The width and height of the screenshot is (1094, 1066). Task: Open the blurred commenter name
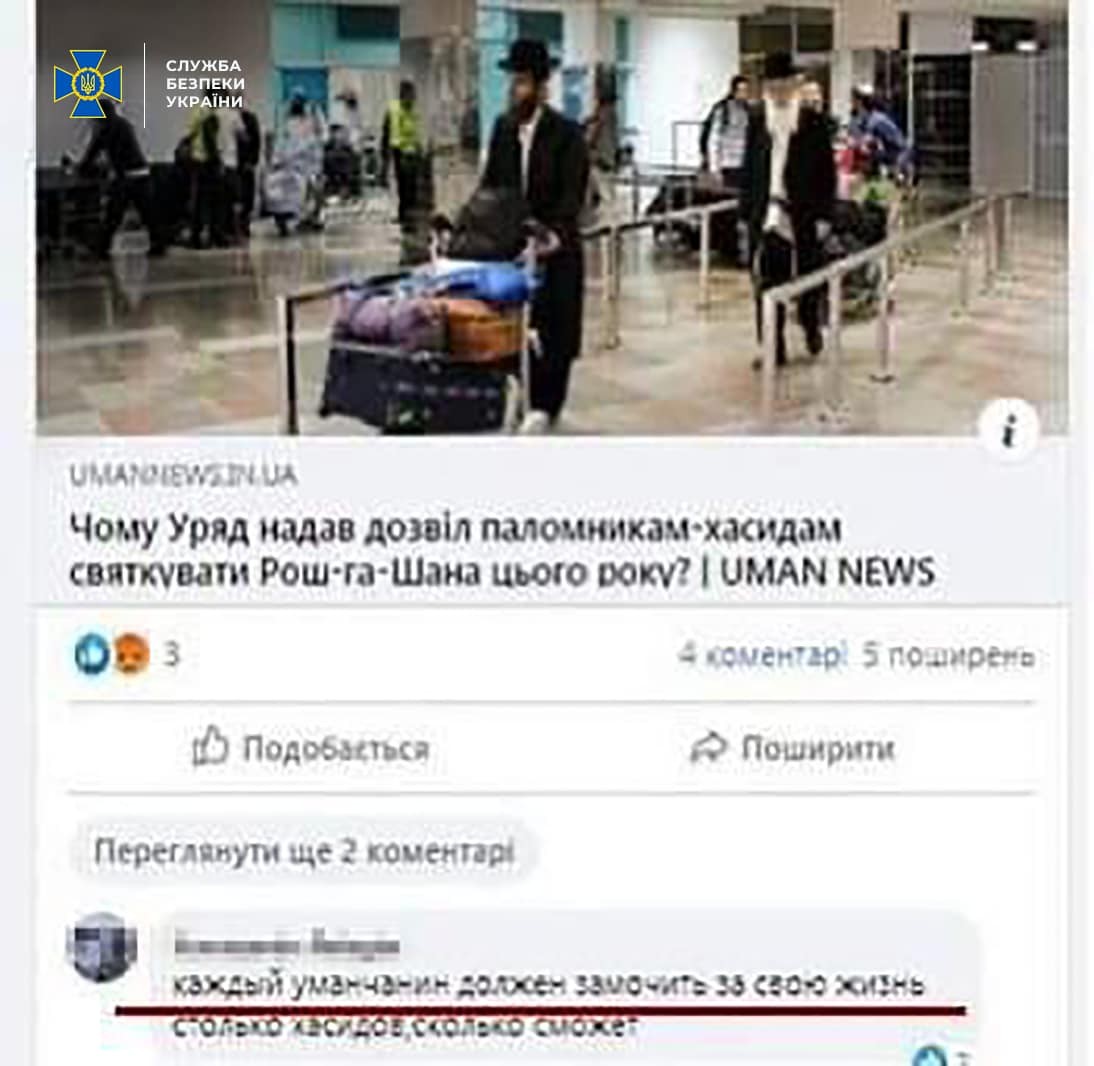pyautogui.click(x=286, y=945)
